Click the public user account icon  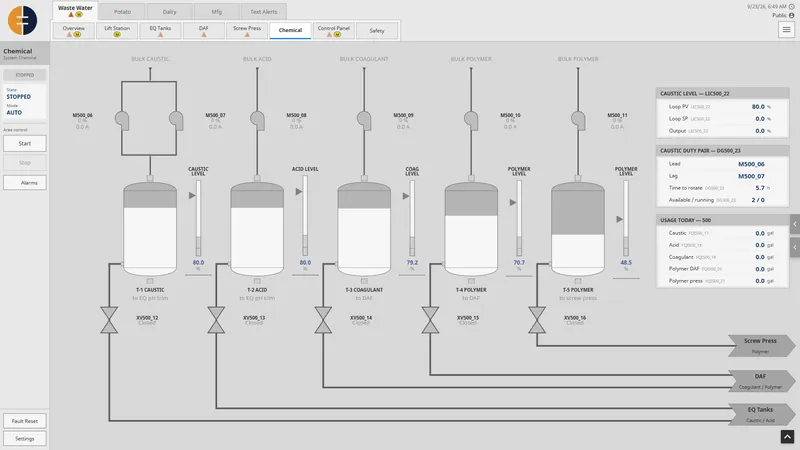(x=792, y=15)
